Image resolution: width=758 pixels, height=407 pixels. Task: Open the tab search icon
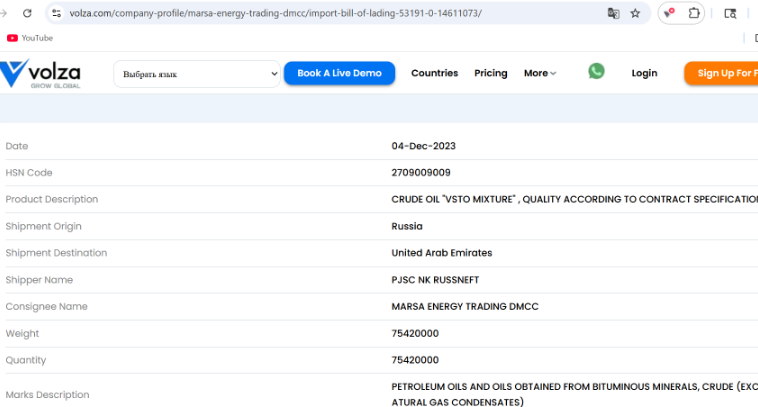click(730, 13)
